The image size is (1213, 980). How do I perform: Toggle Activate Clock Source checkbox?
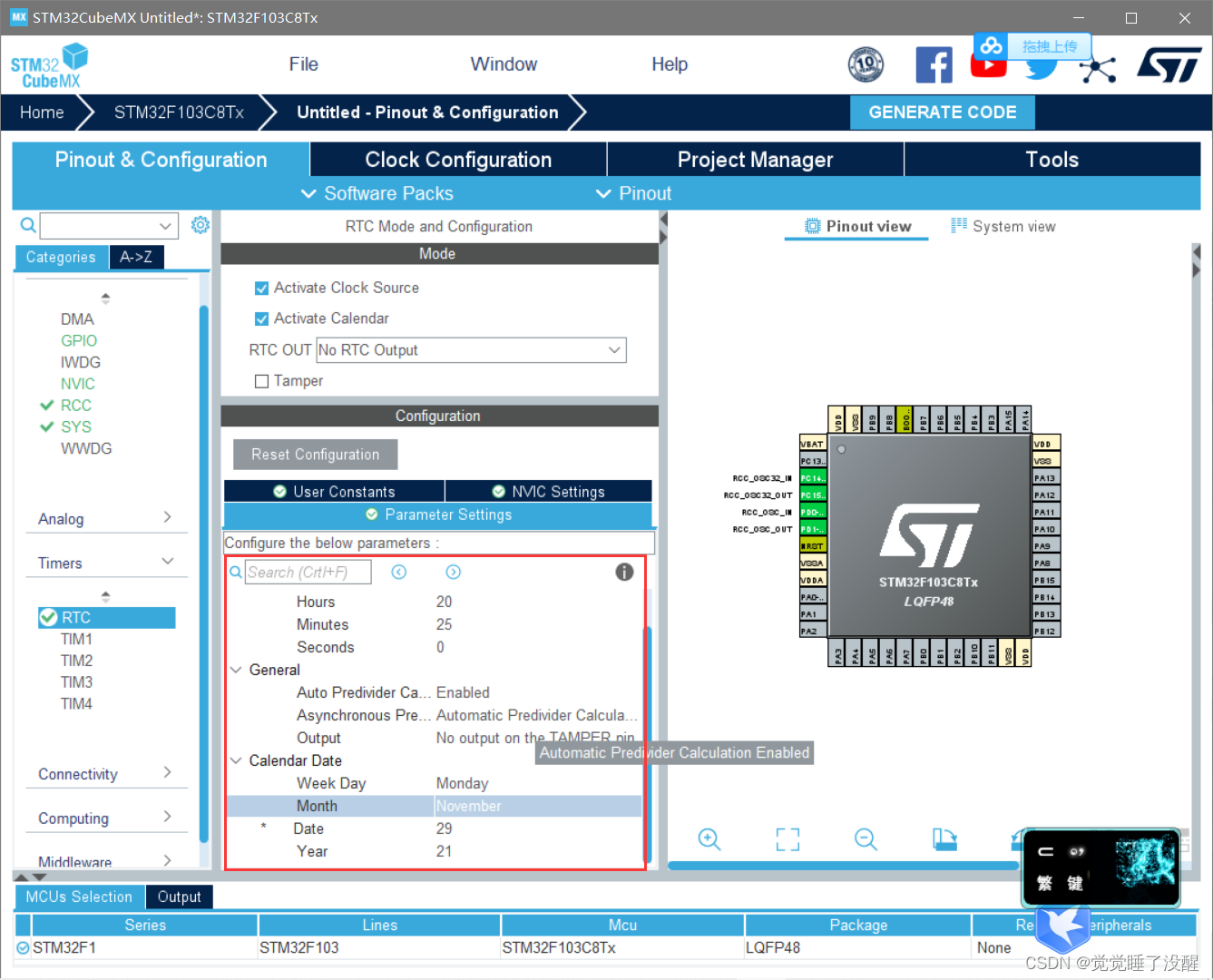(261, 288)
